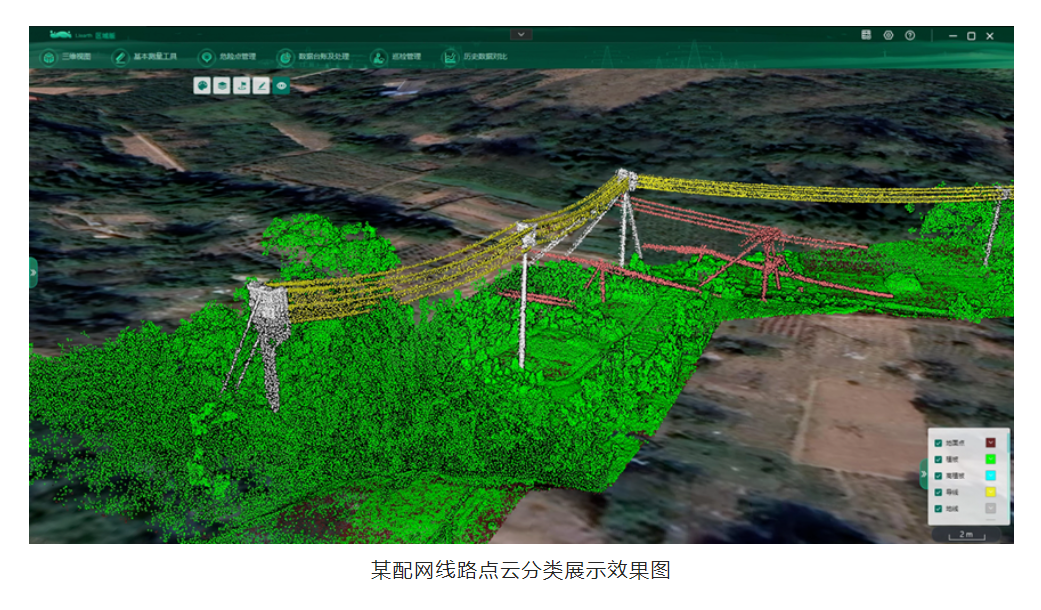This screenshot has height=610, width=1041.
Task: Click the help question mark icon
Action: (910, 35)
